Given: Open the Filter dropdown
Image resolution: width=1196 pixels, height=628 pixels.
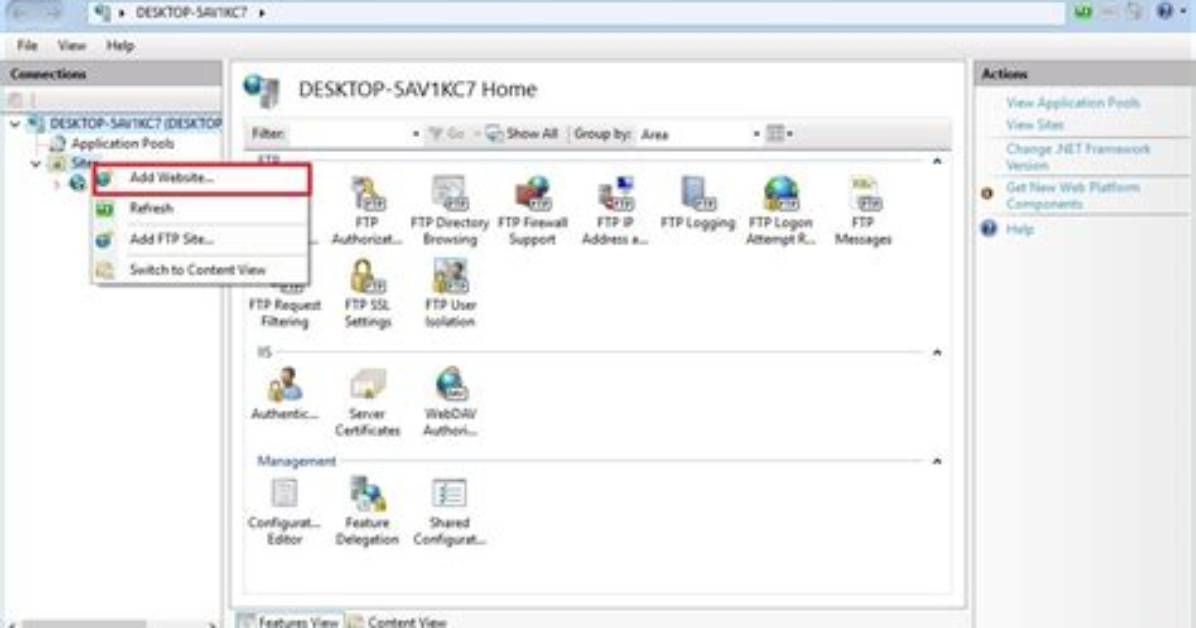Looking at the screenshot, I should (416, 134).
